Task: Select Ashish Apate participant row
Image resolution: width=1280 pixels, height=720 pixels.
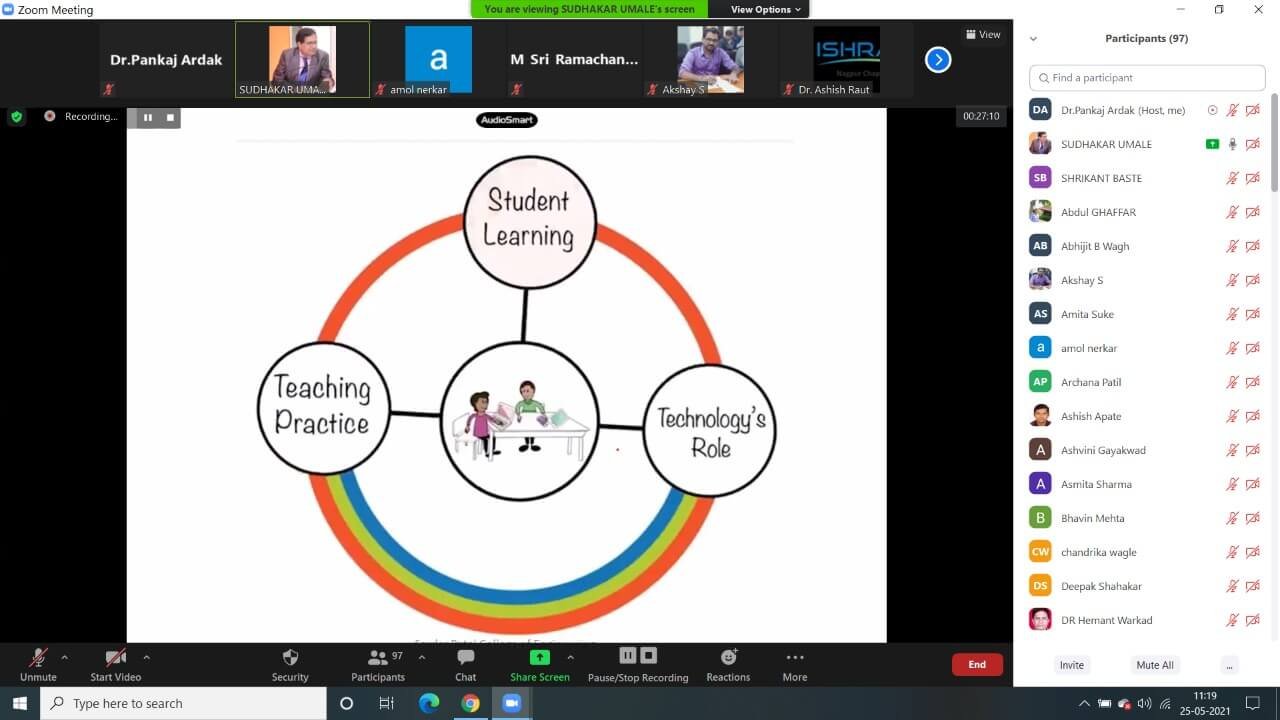Action: 1147,416
